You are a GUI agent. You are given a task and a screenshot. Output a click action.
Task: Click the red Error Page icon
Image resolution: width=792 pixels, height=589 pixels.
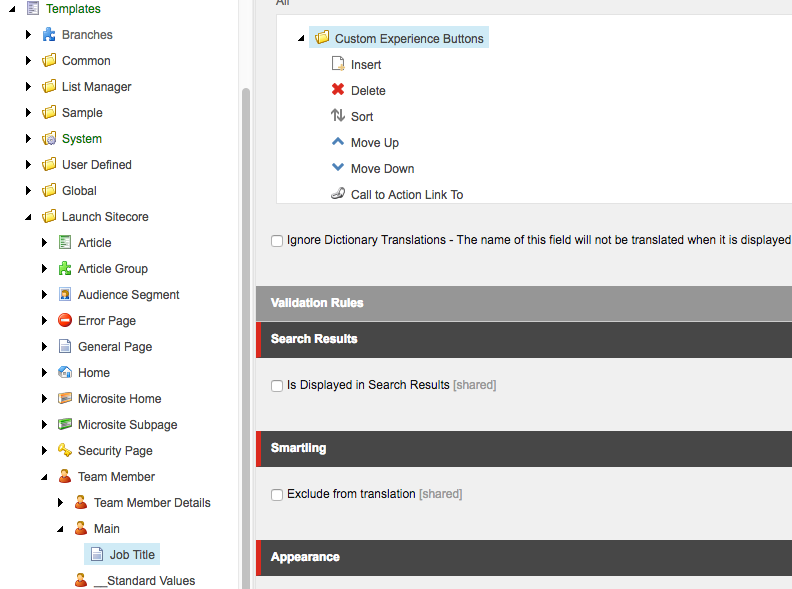(65, 320)
